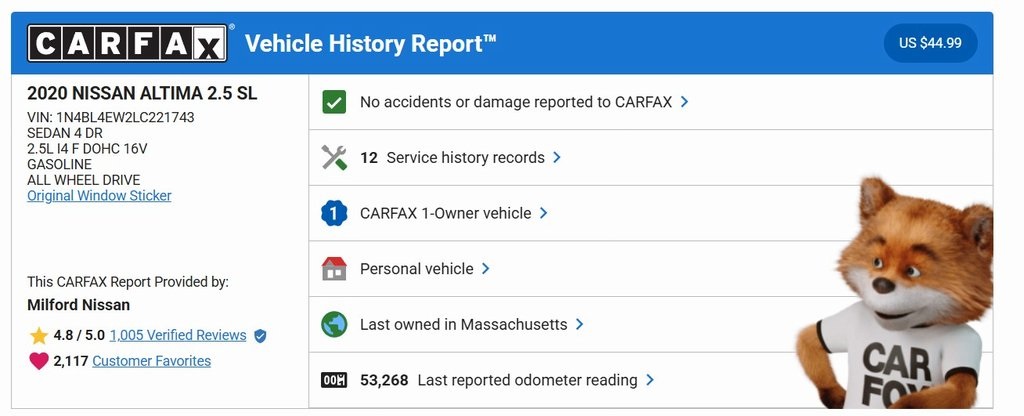Open the 1,005 Verified Reviews link
The image size is (1024, 416).
tap(178, 336)
